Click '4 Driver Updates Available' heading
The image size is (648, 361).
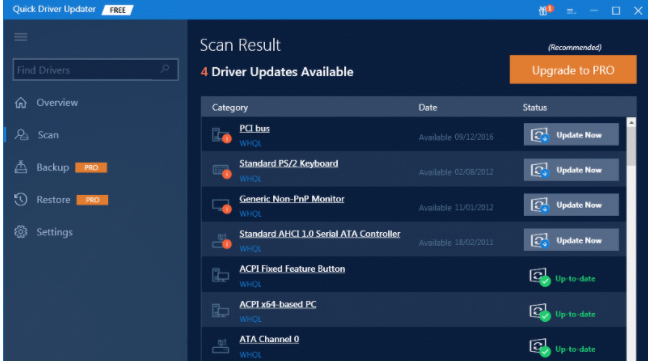click(277, 72)
